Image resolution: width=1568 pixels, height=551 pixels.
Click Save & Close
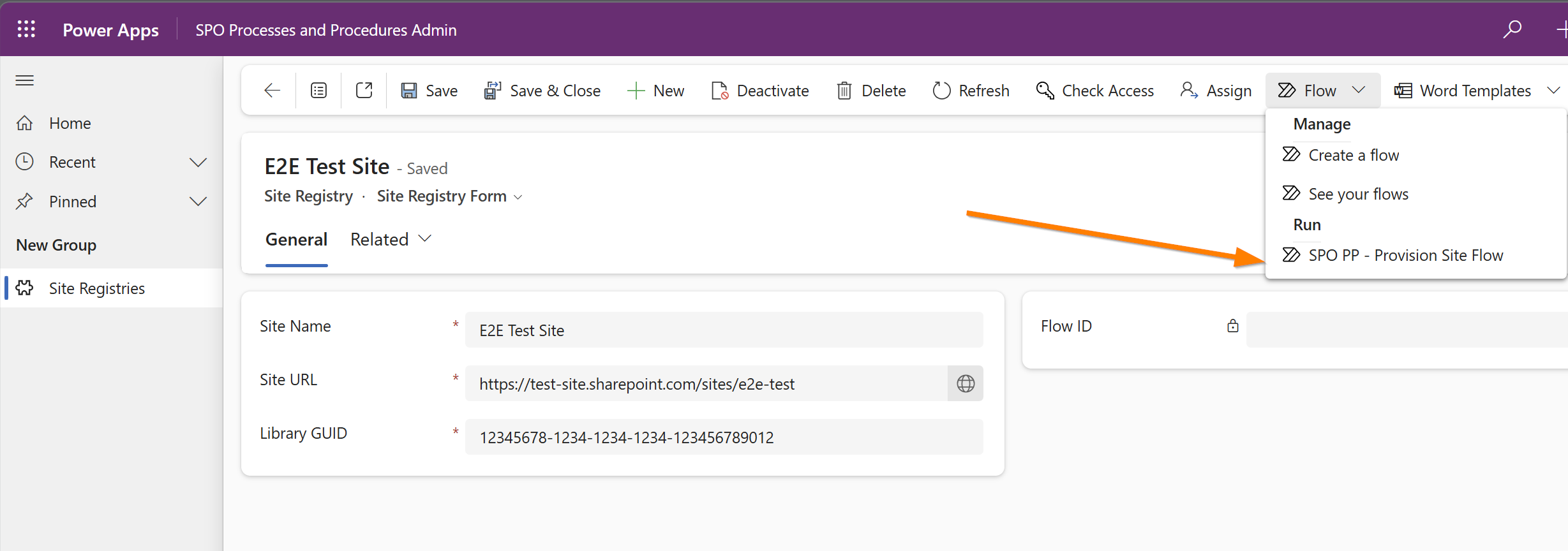542,91
